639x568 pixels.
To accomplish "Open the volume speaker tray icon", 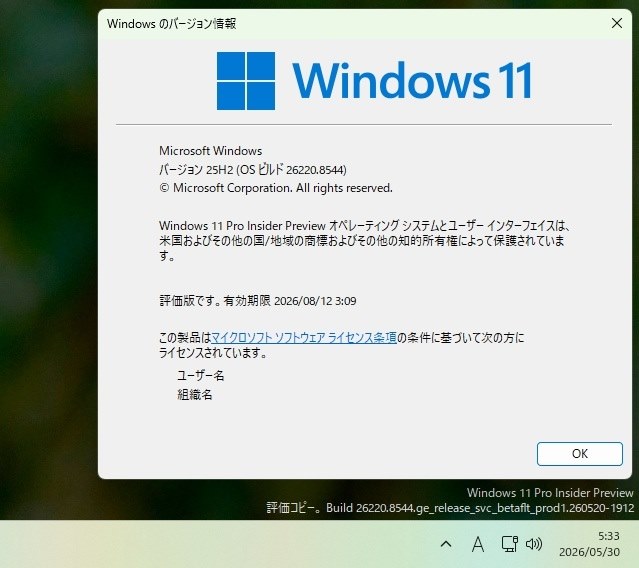I will click(534, 544).
